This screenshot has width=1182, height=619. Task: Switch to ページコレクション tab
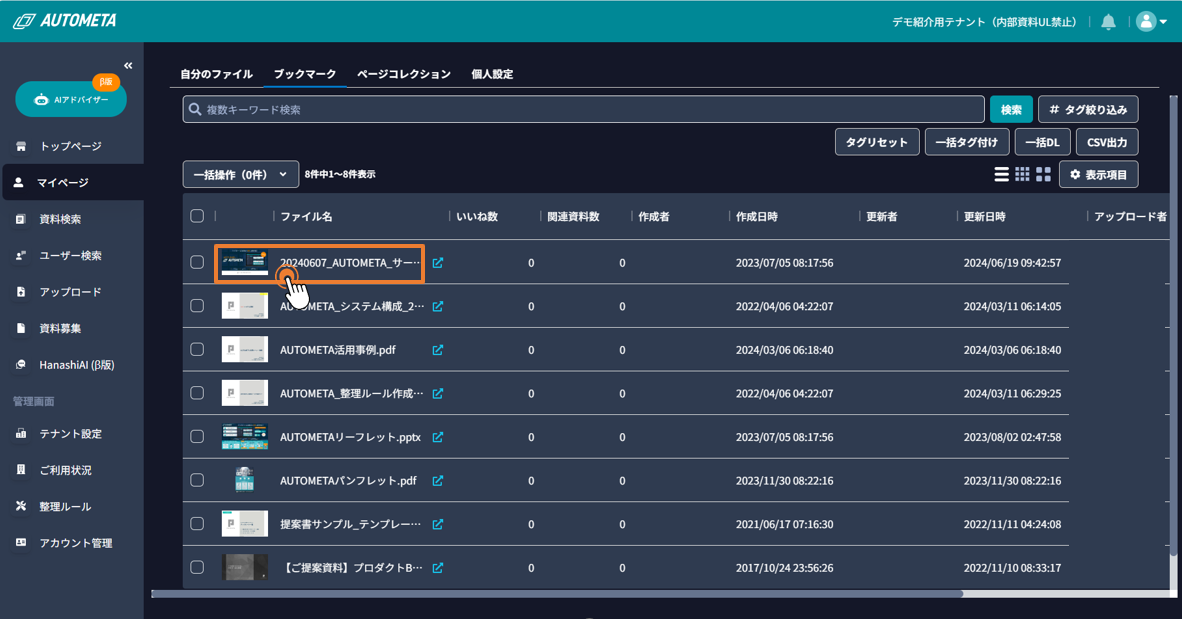(404, 74)
